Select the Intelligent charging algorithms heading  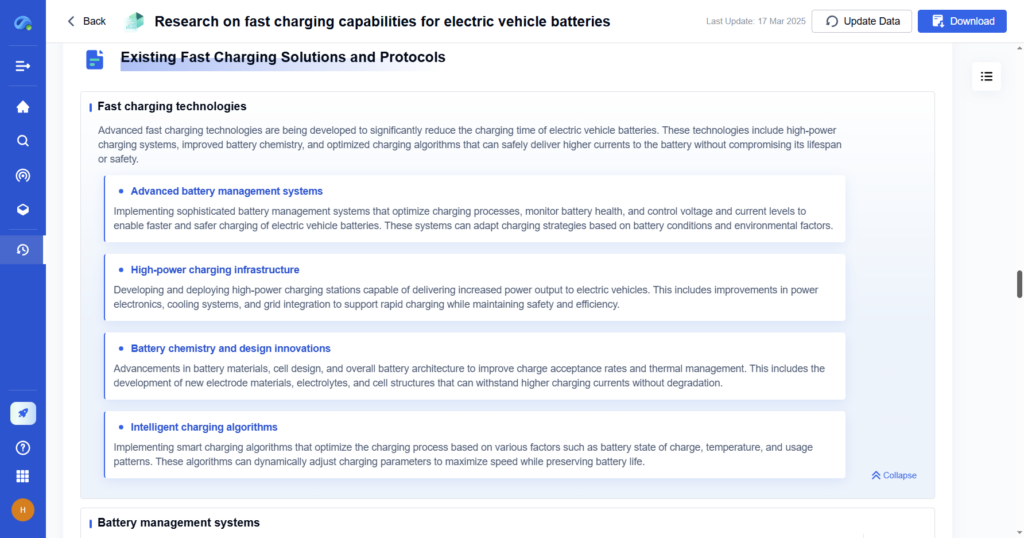click(x=204, y=427)
